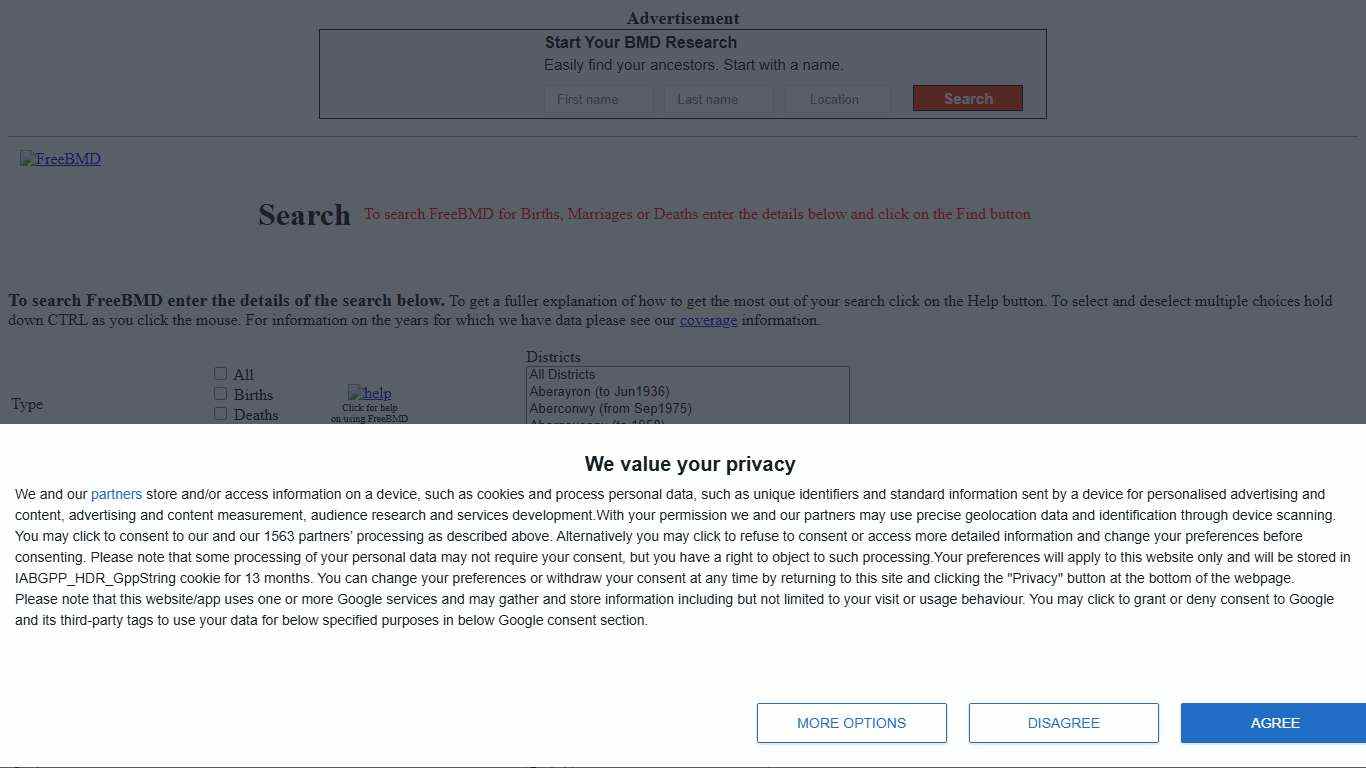Pick Aberconwy (from Sep1975) in districts list
The image size is (1366, 768).
click(610, 409)
